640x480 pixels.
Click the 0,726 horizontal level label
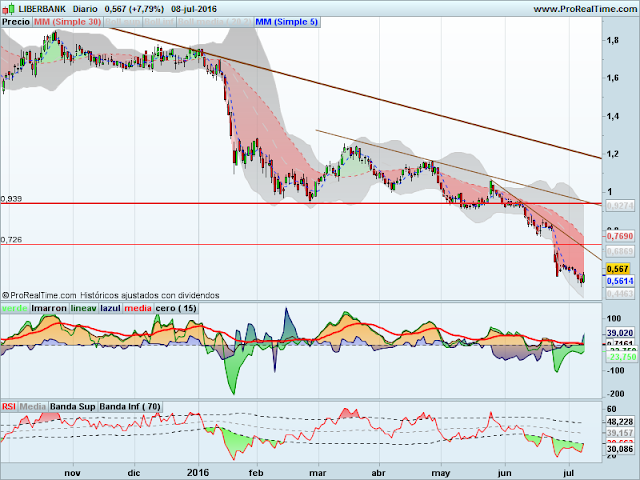click(x=11, y=240)
